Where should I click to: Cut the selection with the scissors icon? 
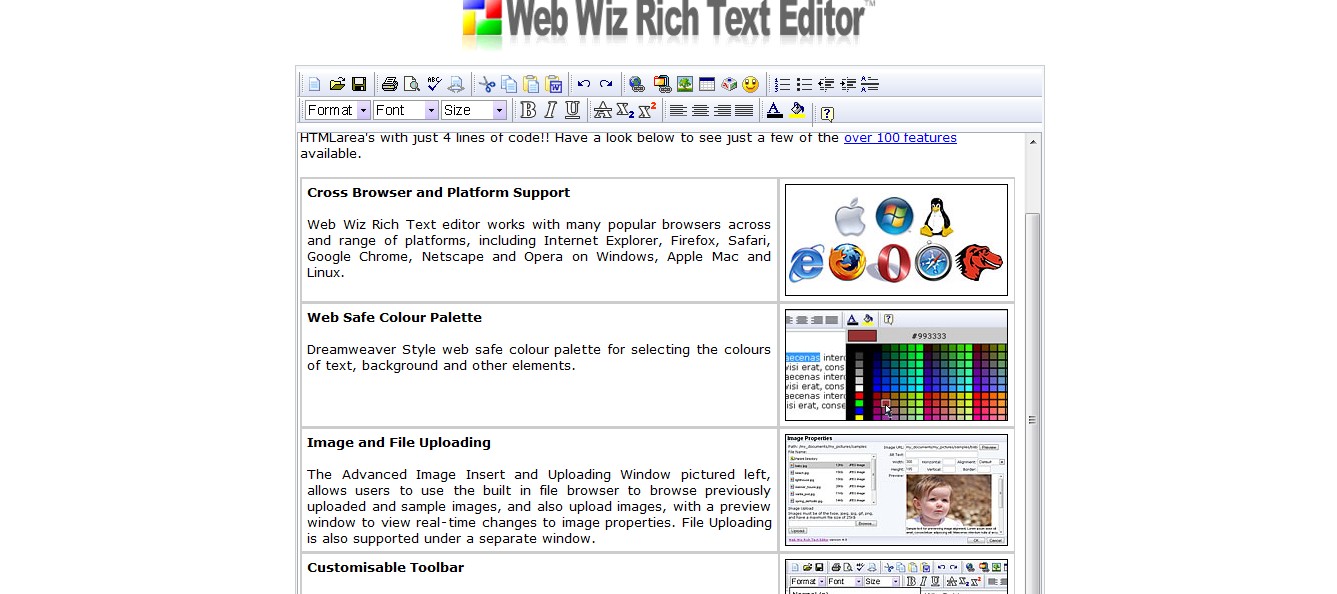point(487,84)
